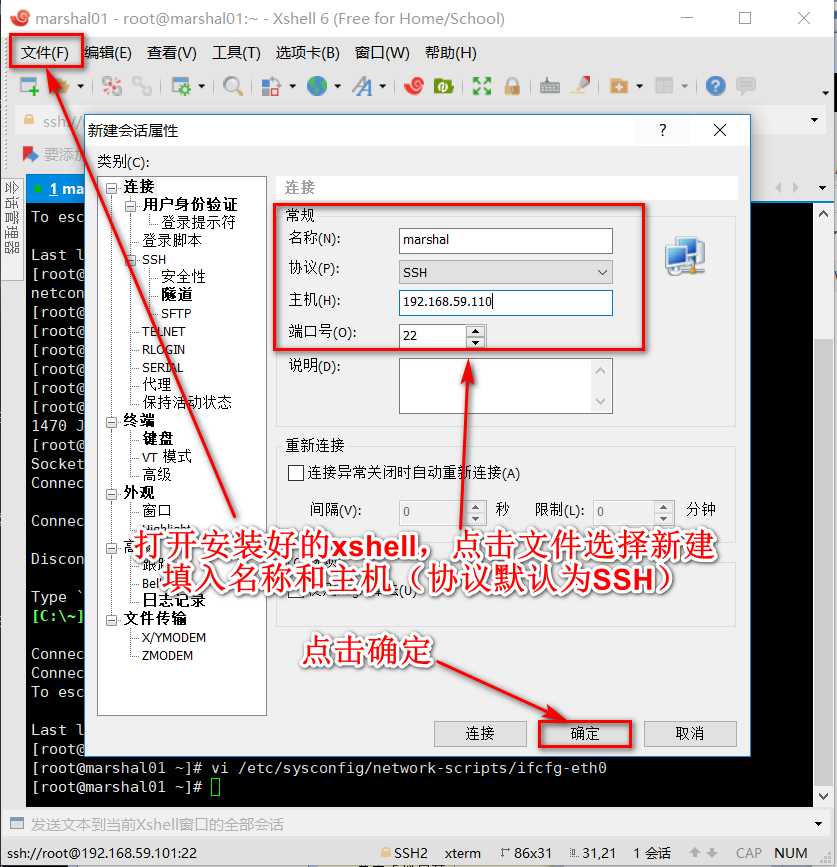Image resolution: width=837 pixels, height=867 pixels.
Task: Click the status bar down arrow icon
Action: (713, 852)
